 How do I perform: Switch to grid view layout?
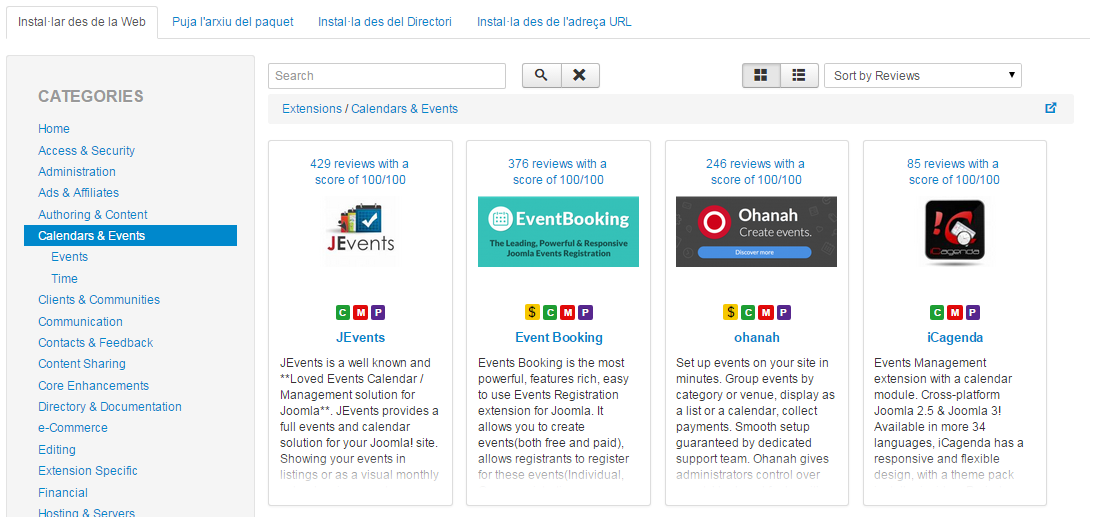coord(761,76)
